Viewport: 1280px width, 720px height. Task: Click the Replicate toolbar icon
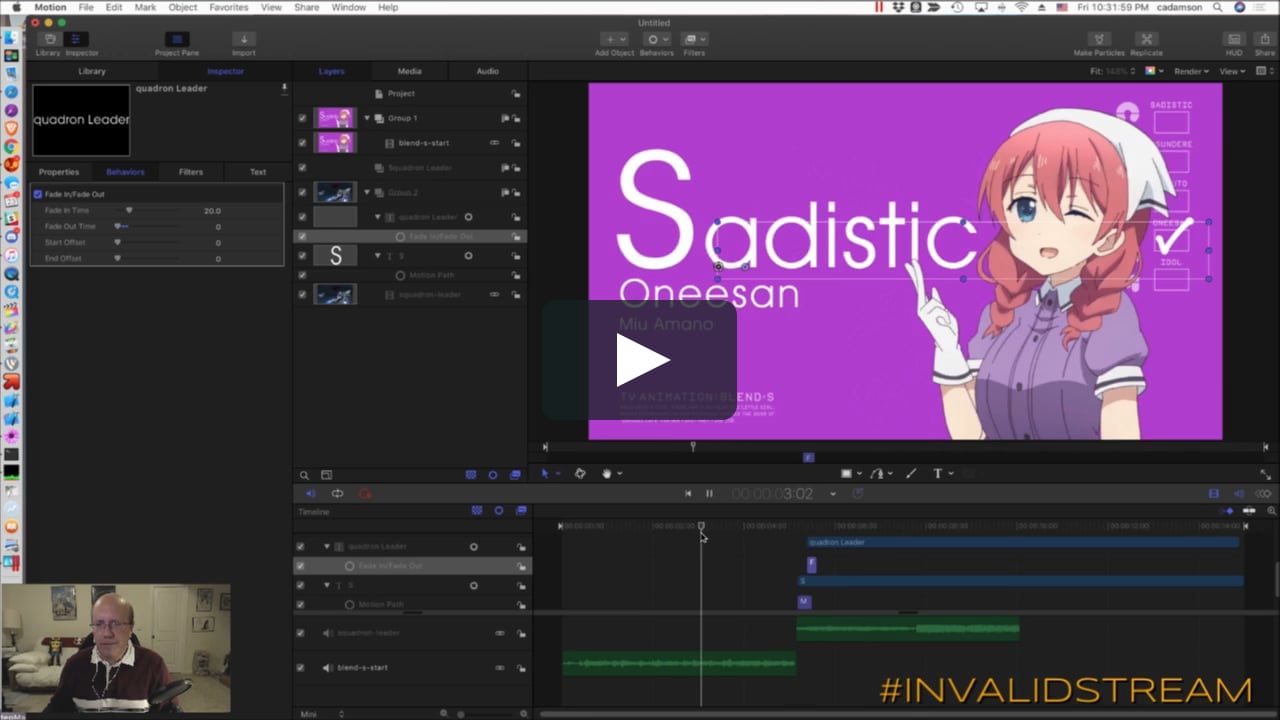click(1146, 39)
